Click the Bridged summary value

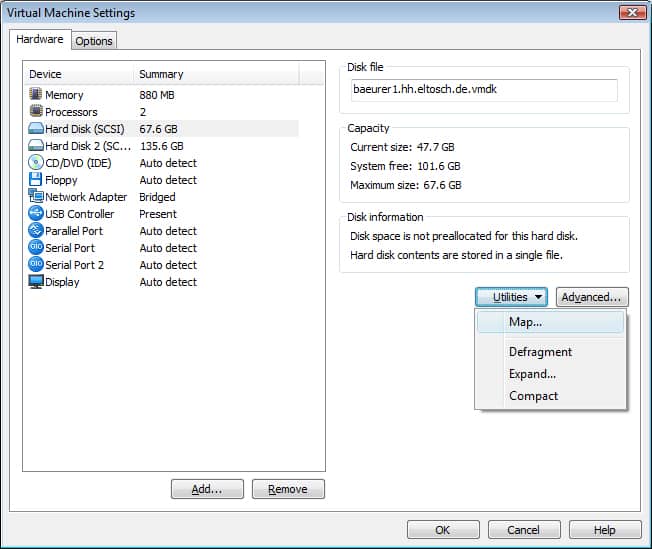pyautogui.click(x=157, y=197)
